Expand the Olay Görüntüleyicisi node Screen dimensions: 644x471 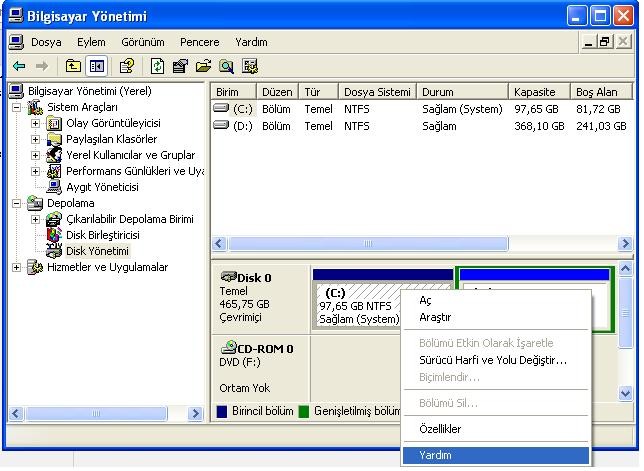pos(36,123)
